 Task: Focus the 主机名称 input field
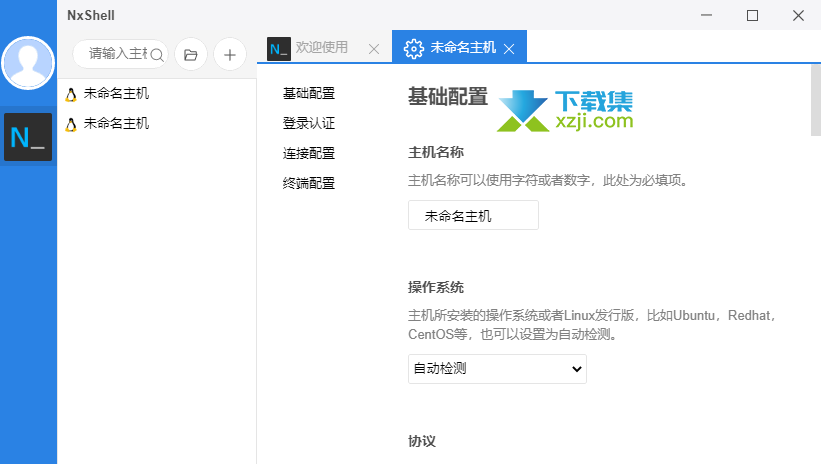point(473,215)
